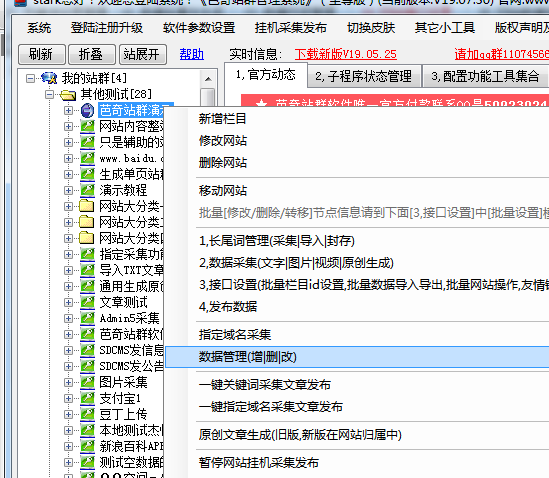Click the green site icon next to 网站内容整

(x=87, y=126)
